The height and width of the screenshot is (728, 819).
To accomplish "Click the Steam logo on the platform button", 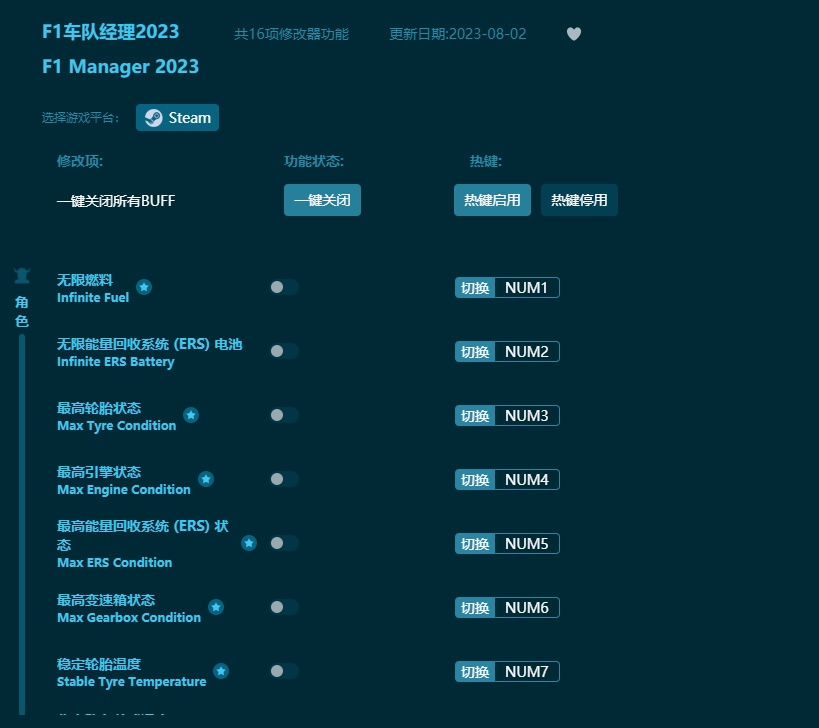I will tap(153, 117).
